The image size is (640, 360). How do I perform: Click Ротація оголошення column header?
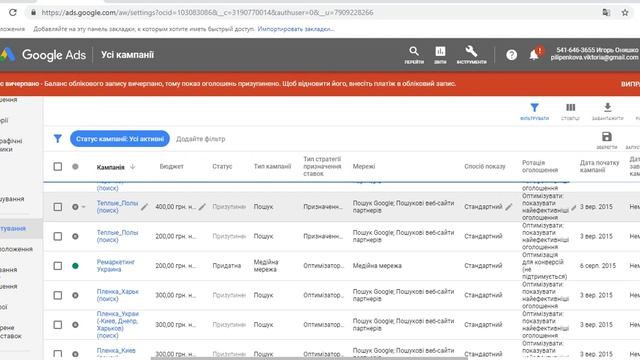pyautogui.click(x=540, y=166)
